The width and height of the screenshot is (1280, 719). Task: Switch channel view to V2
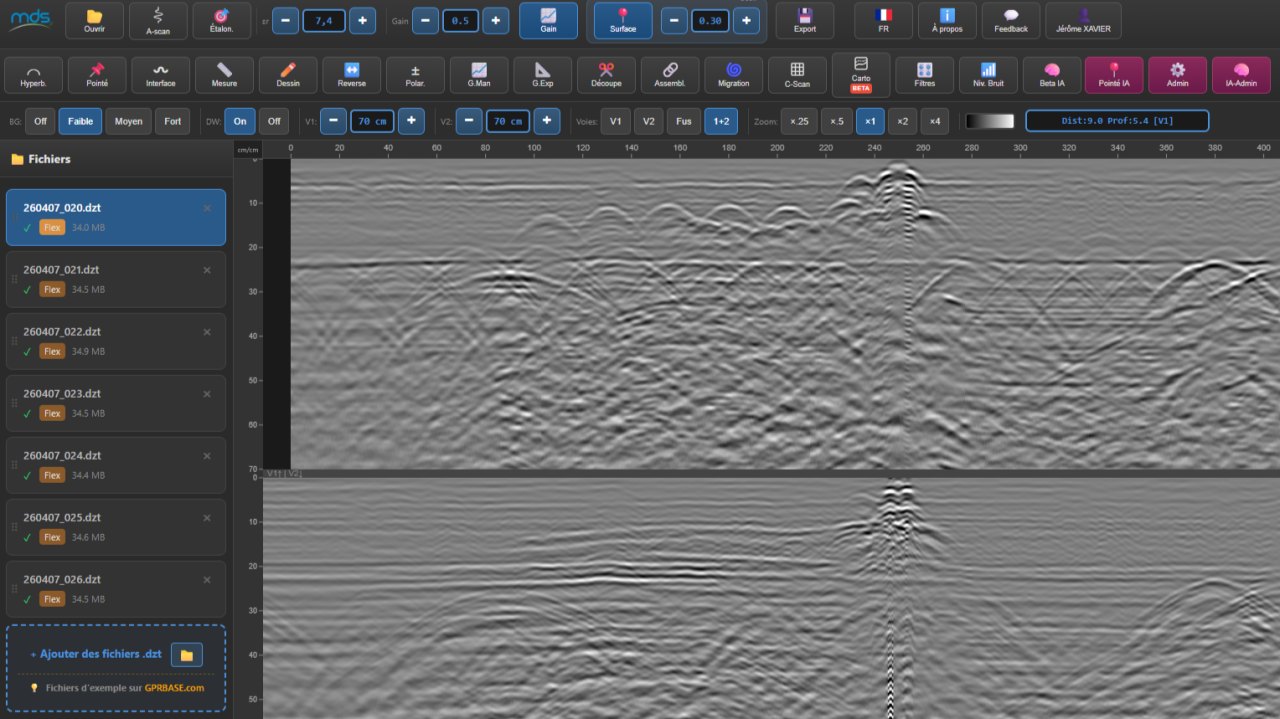click(649, 121)
